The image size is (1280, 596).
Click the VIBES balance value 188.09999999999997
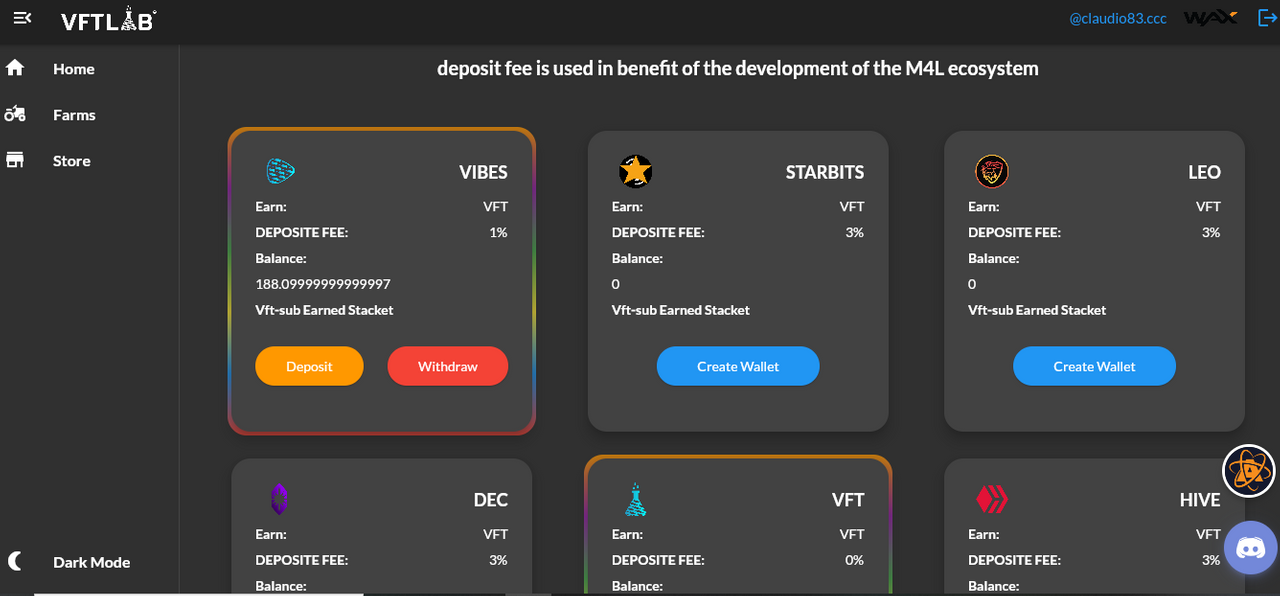(x=323, y=284)
